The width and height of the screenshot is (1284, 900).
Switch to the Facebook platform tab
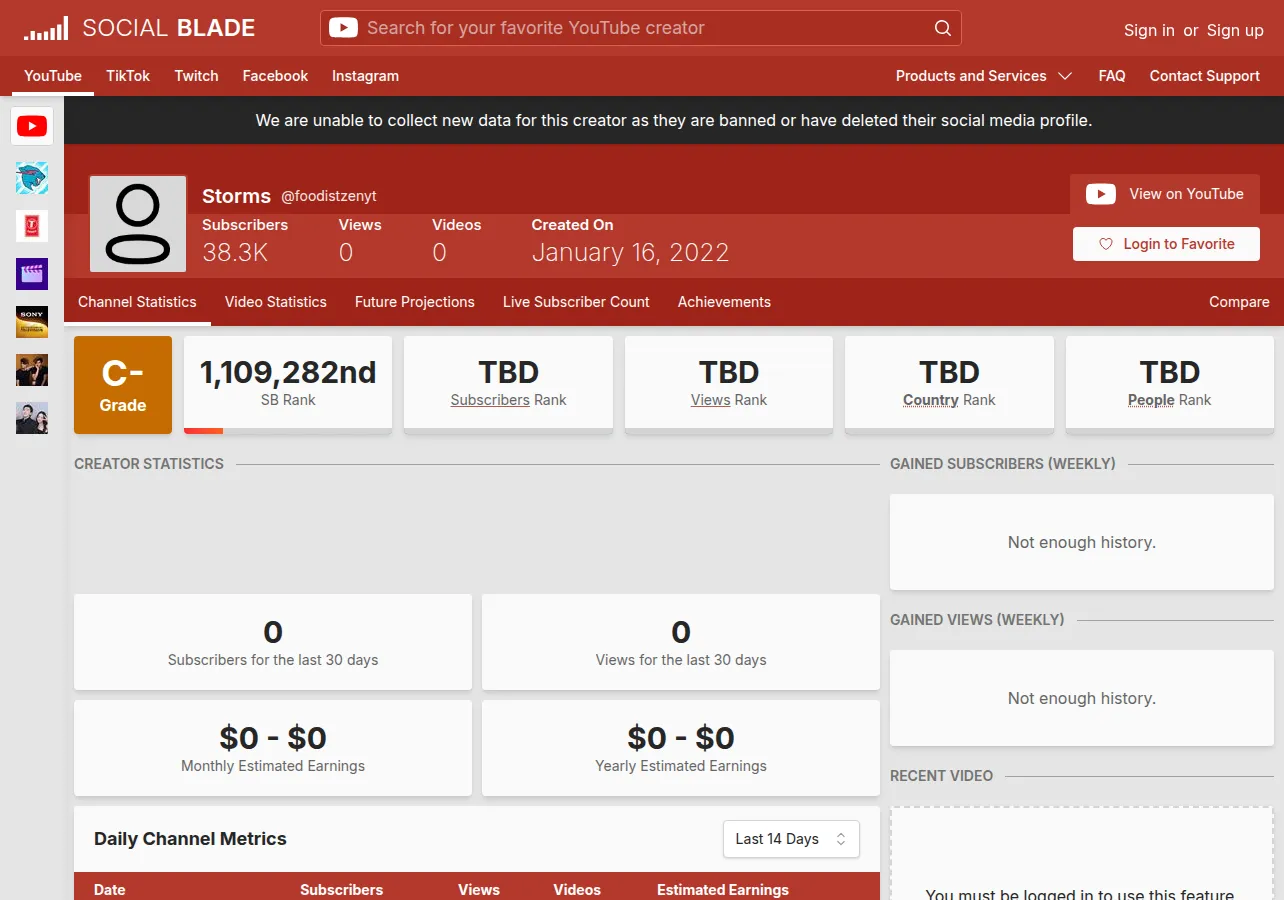tap(275, 76)
